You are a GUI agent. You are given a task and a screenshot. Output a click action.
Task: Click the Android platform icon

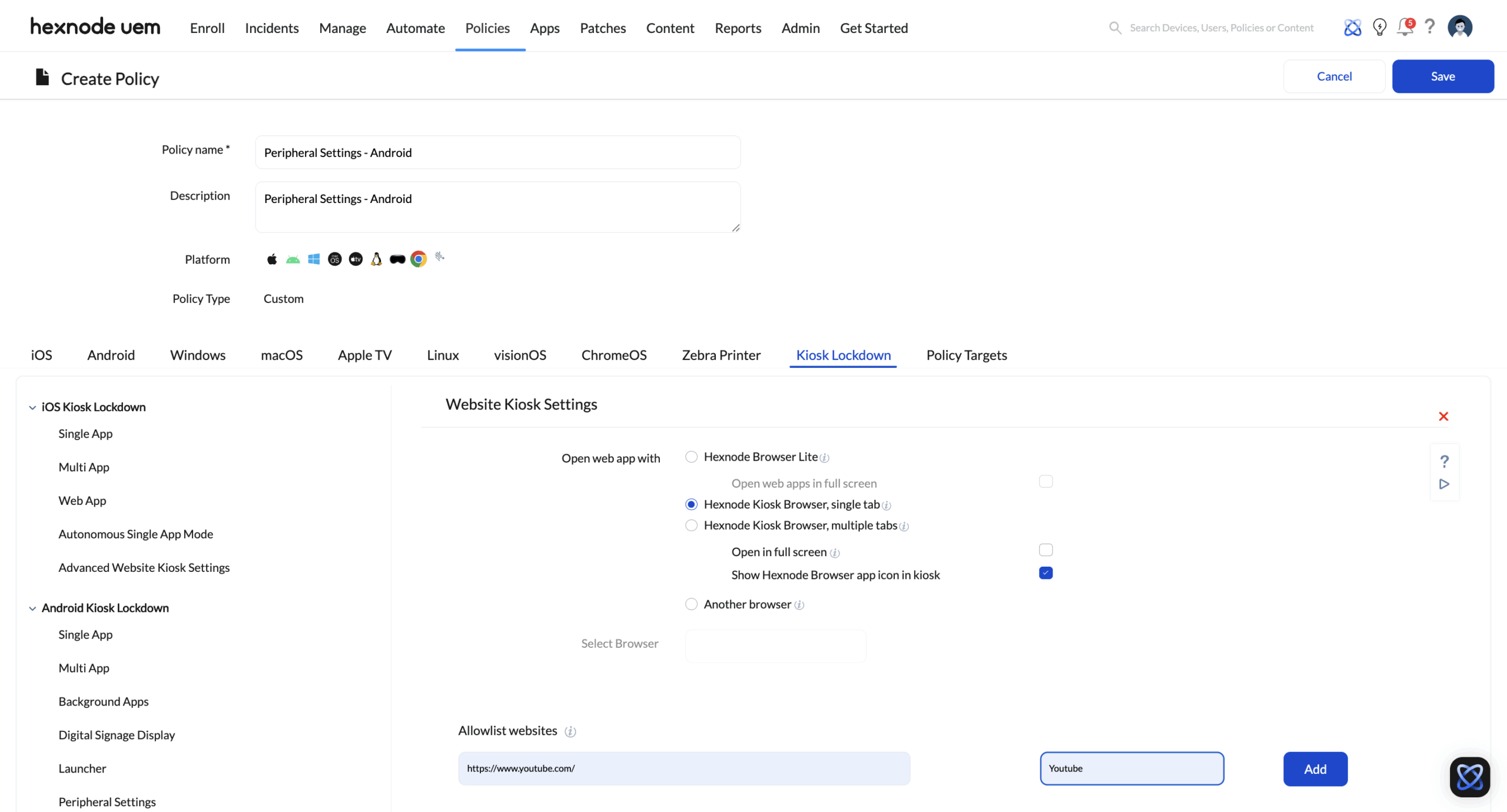point(293,259)
